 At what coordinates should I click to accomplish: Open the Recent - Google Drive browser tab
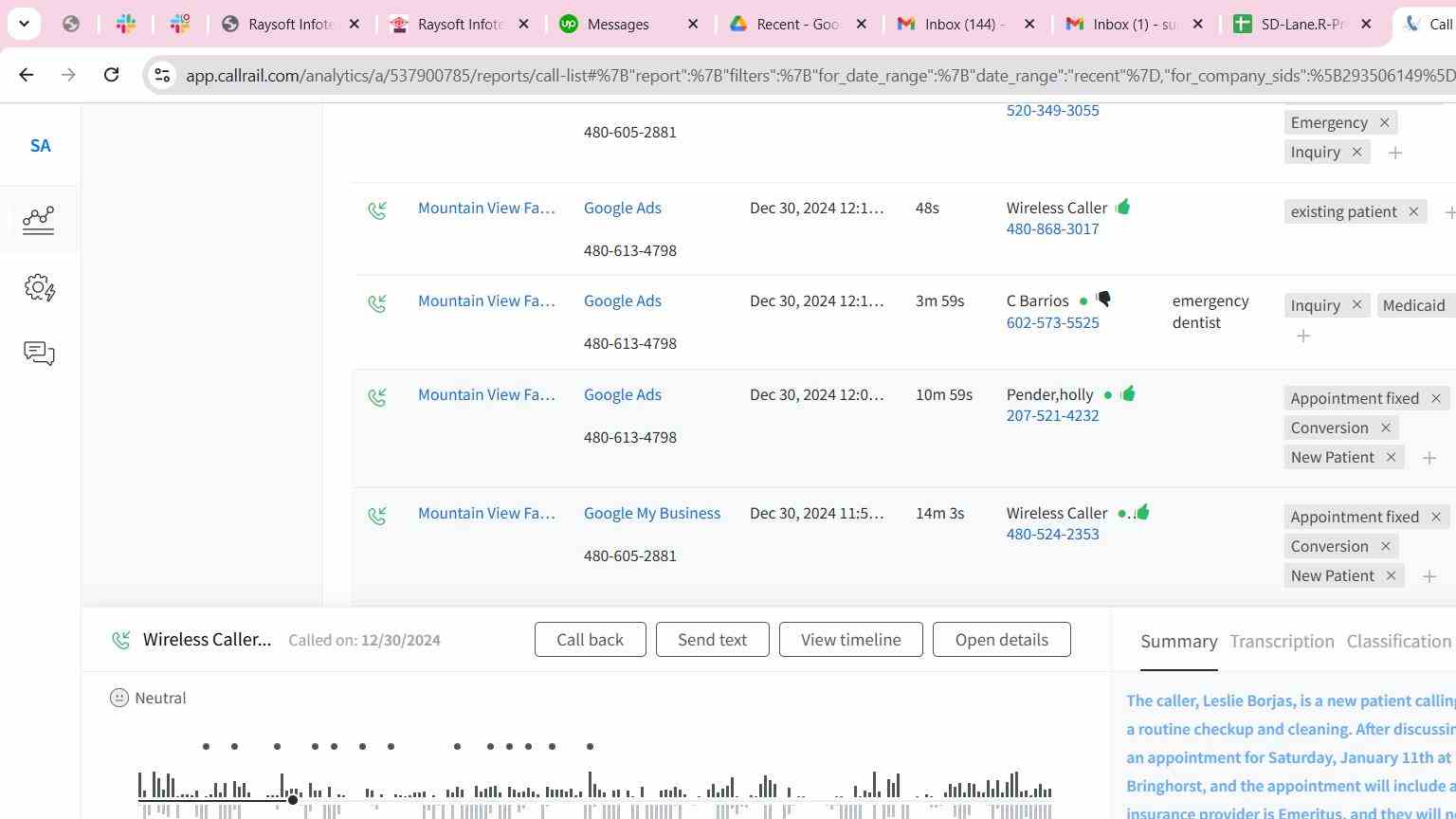coord(797,24)
